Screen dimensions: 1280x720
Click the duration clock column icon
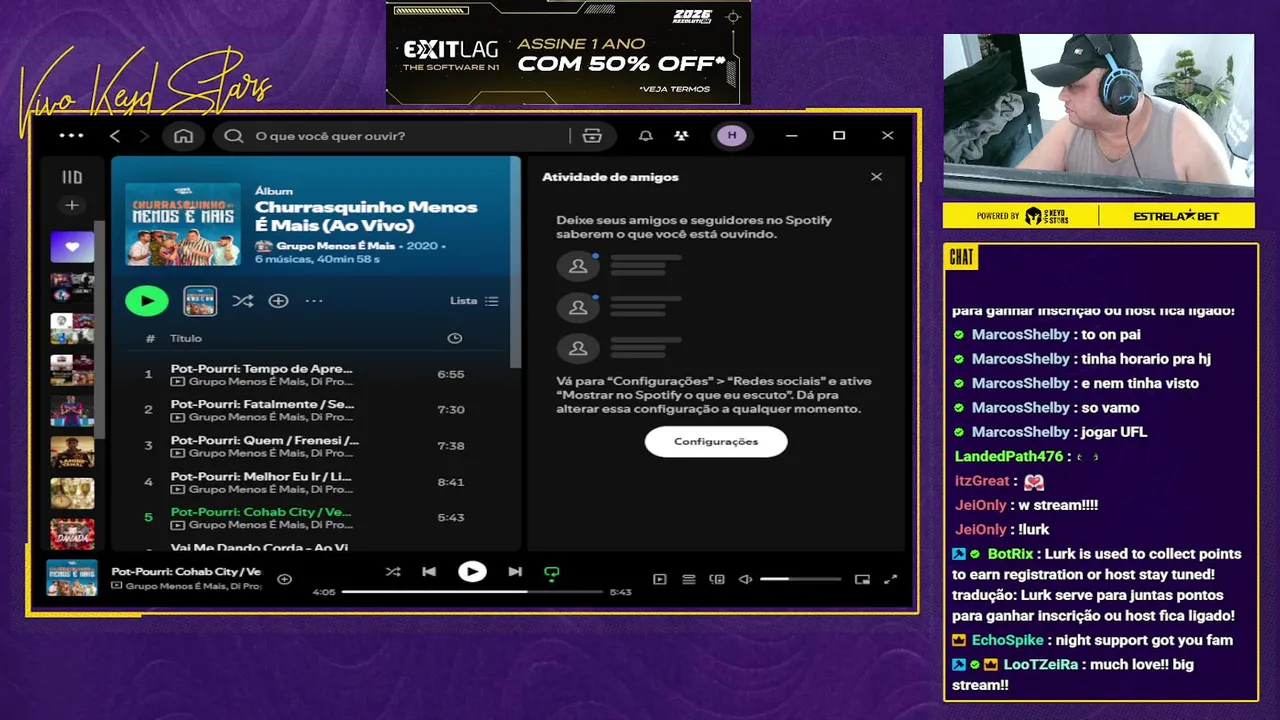pyautogui.click(x=454, y=338)
